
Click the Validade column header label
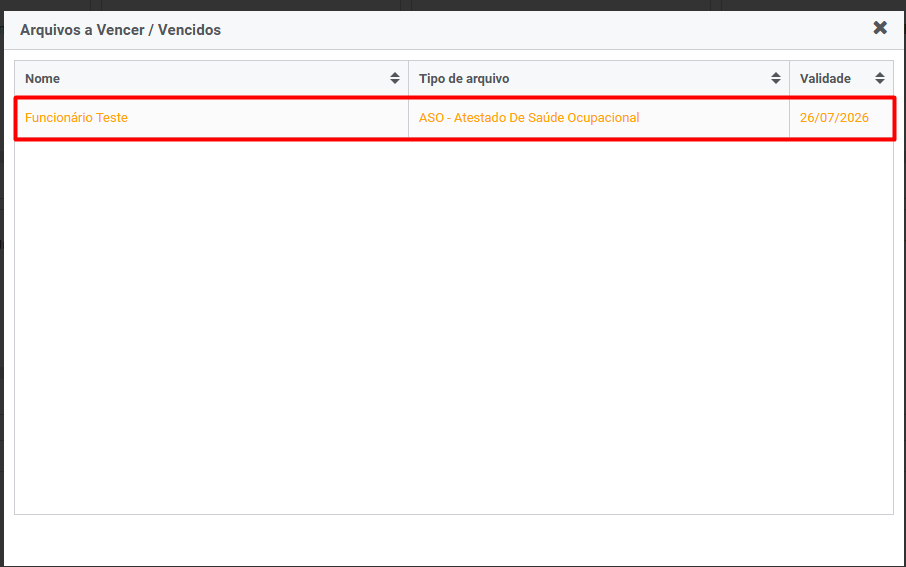click(825, 79)
